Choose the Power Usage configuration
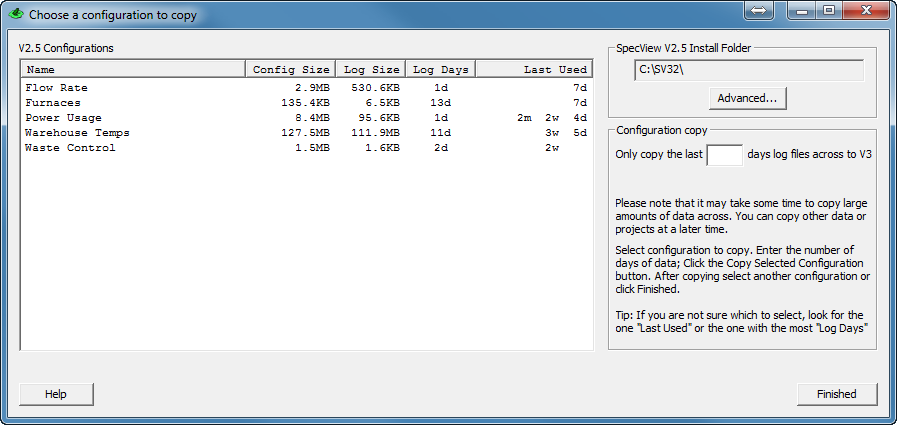Image resolution: width=897 pixels, height=425 pixels. tap(63, 118)
